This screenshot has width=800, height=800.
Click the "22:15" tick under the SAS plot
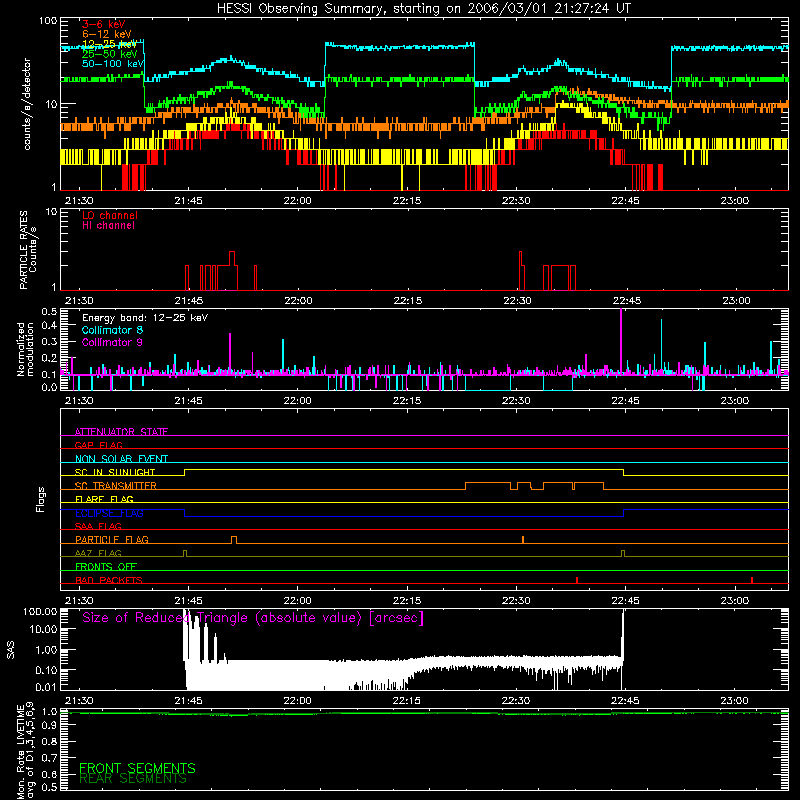(407, 701)
